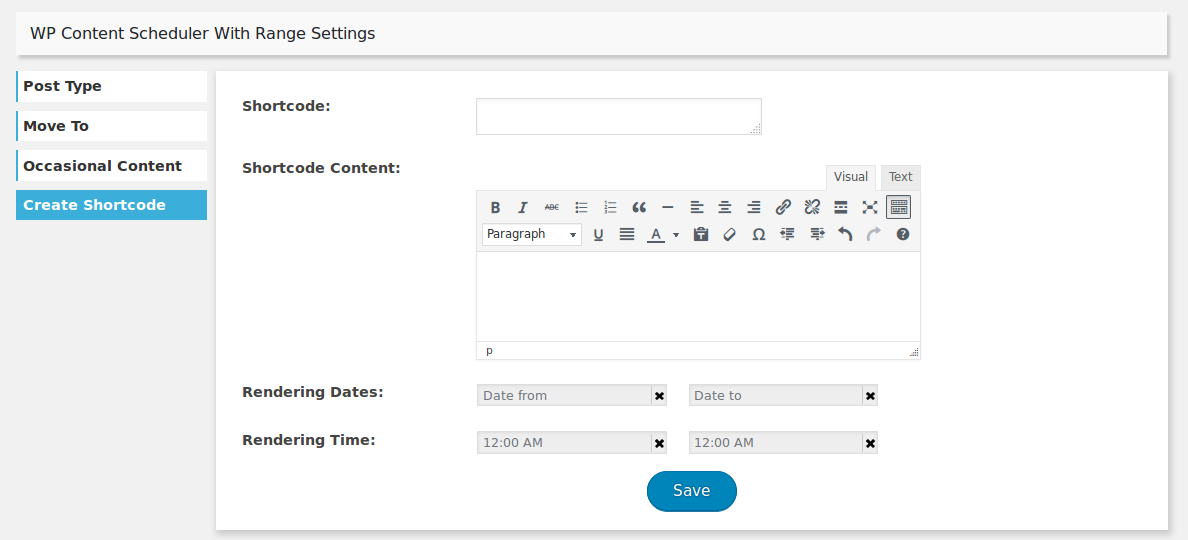Decrease indent of the paragraph
Screen dimensions: 1188x540
[x=787, y=235]
